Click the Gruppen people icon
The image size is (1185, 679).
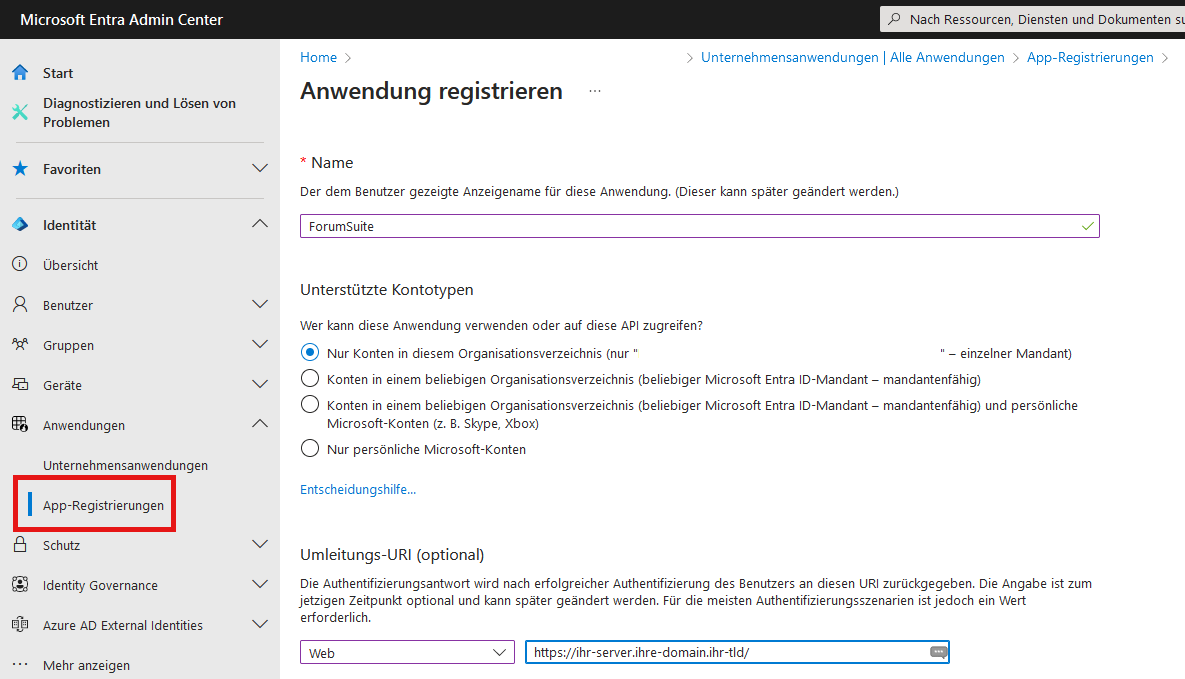[x=20, y=345]
